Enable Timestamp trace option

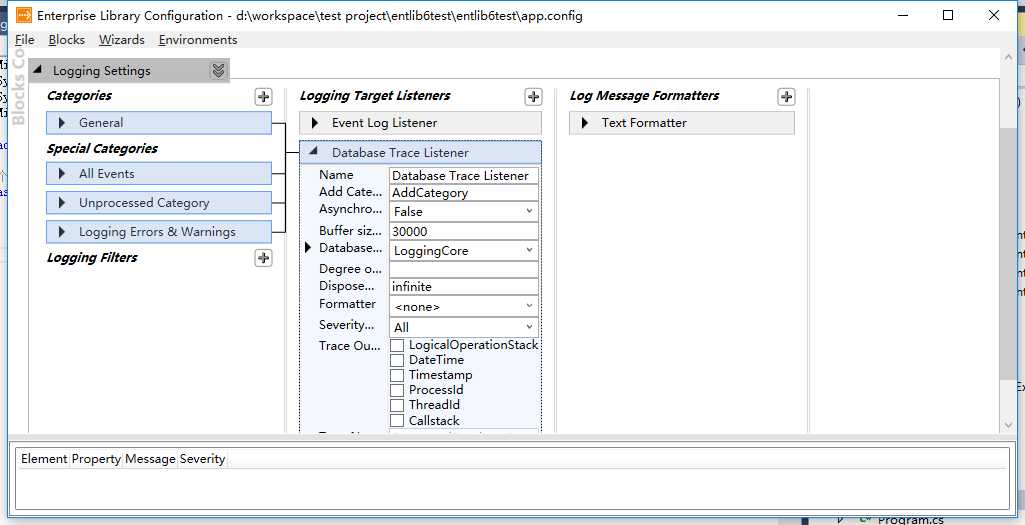pos(397,375)
